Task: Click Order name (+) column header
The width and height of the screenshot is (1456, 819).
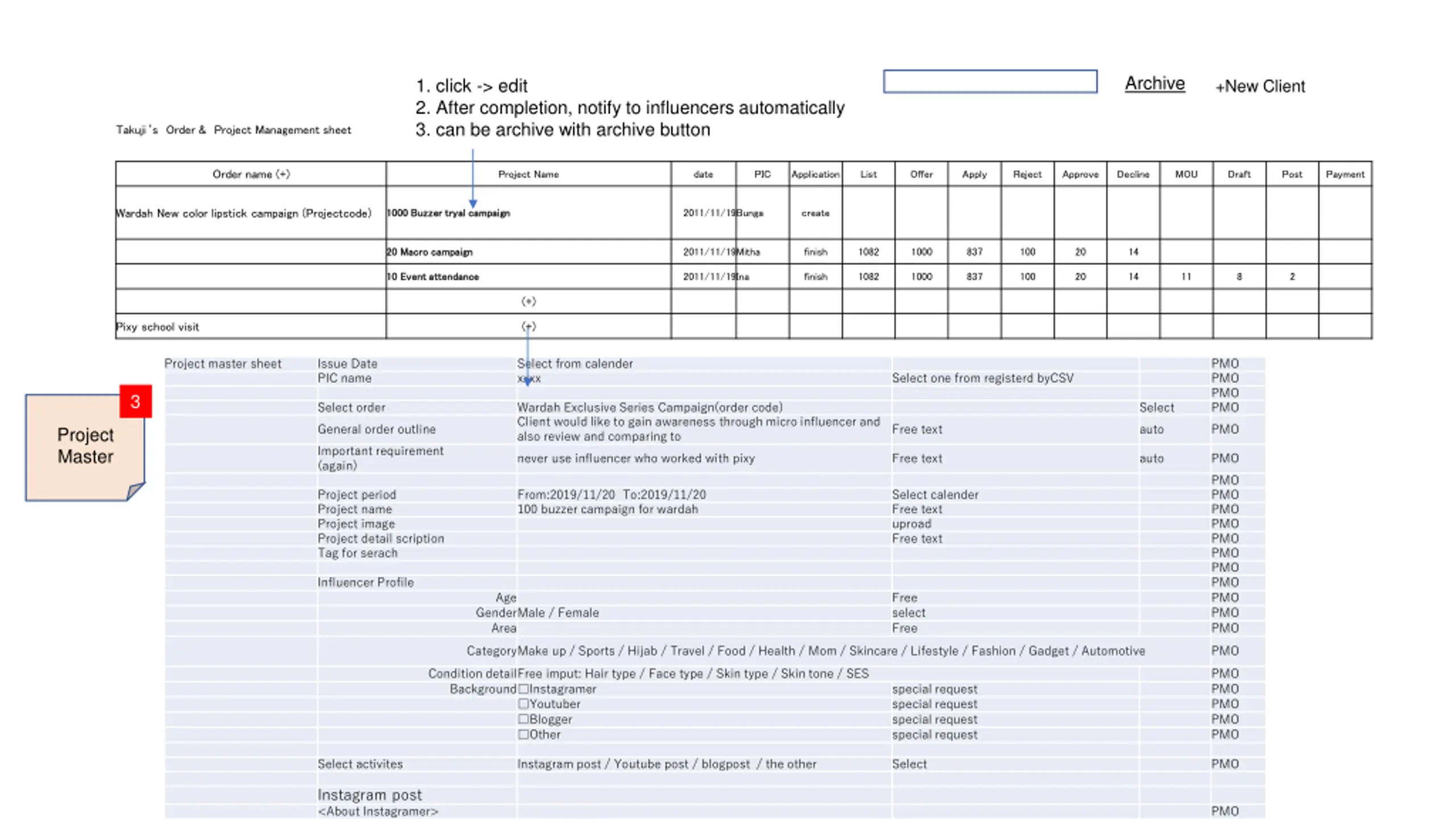Action: [x=251, y=174]
